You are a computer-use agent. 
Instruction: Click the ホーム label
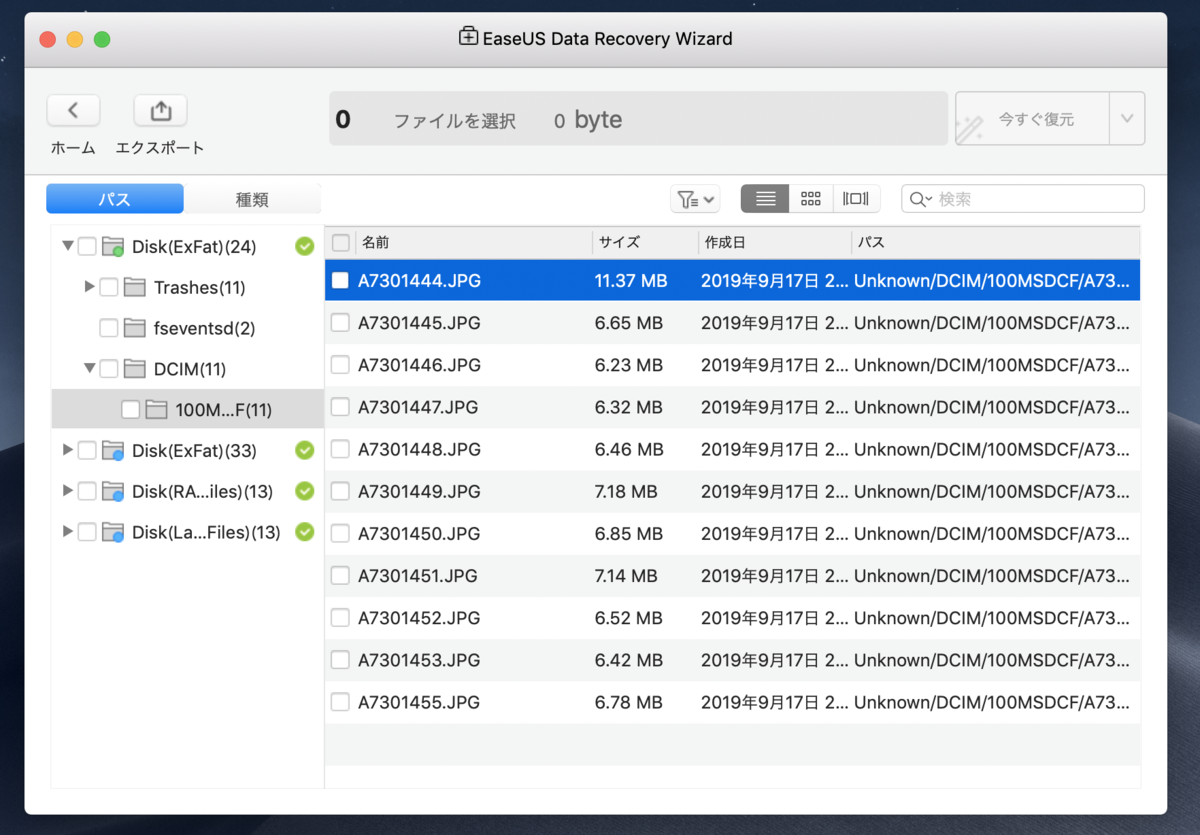73,148
